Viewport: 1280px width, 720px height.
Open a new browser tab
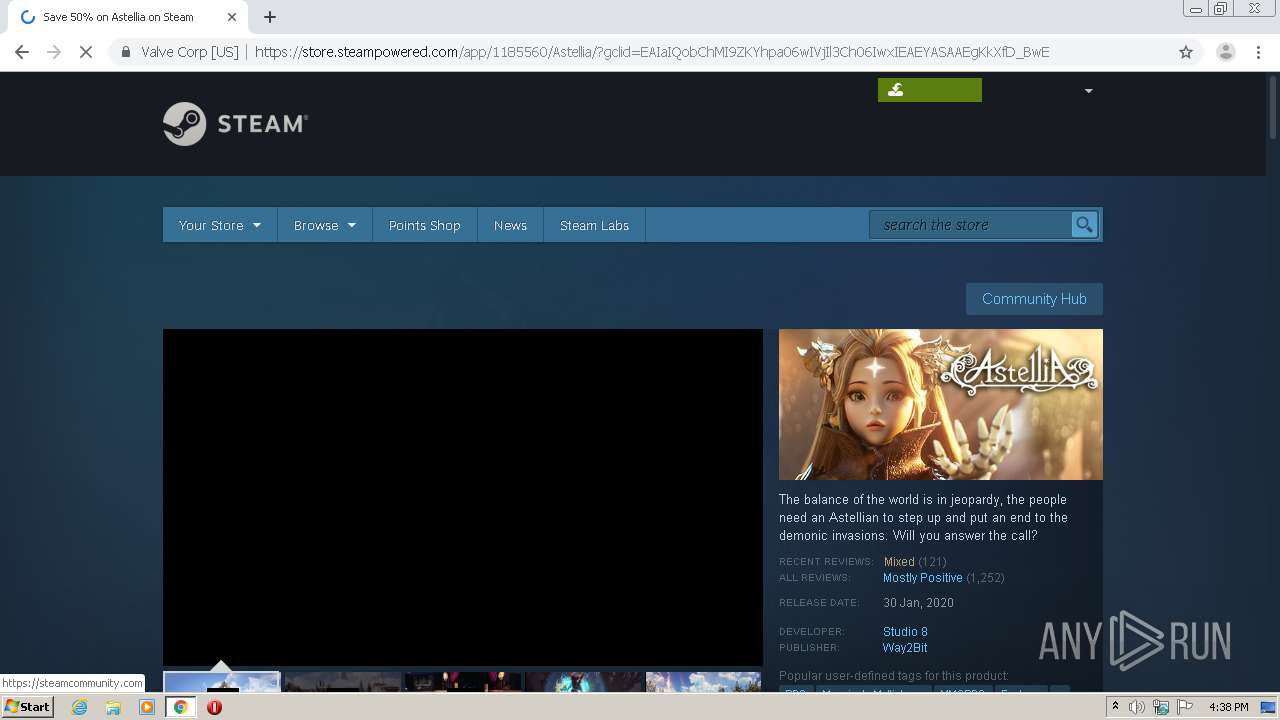click(x=270, y=17)
